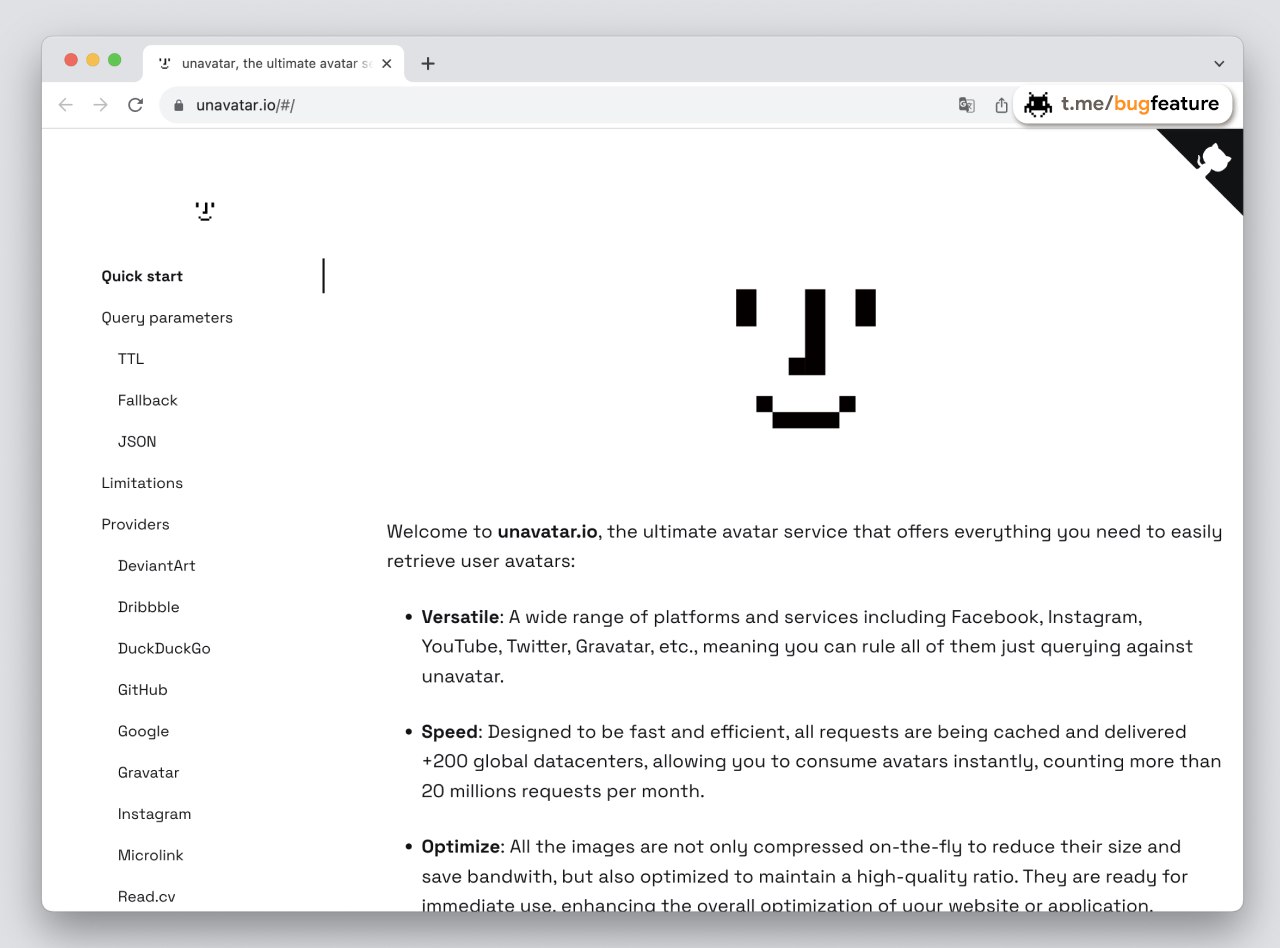Go to Query parameters in the sidebar
Screen dimensions: 1280x948
coord(167,318)
